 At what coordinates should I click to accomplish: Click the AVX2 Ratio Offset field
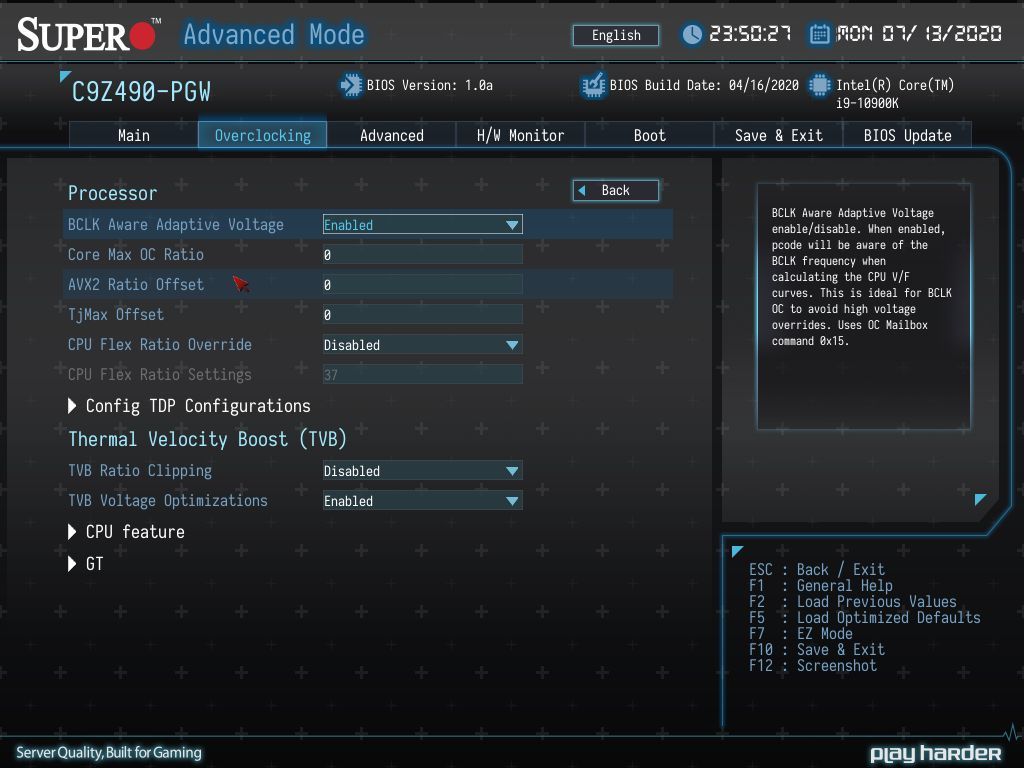click(423, 285)
